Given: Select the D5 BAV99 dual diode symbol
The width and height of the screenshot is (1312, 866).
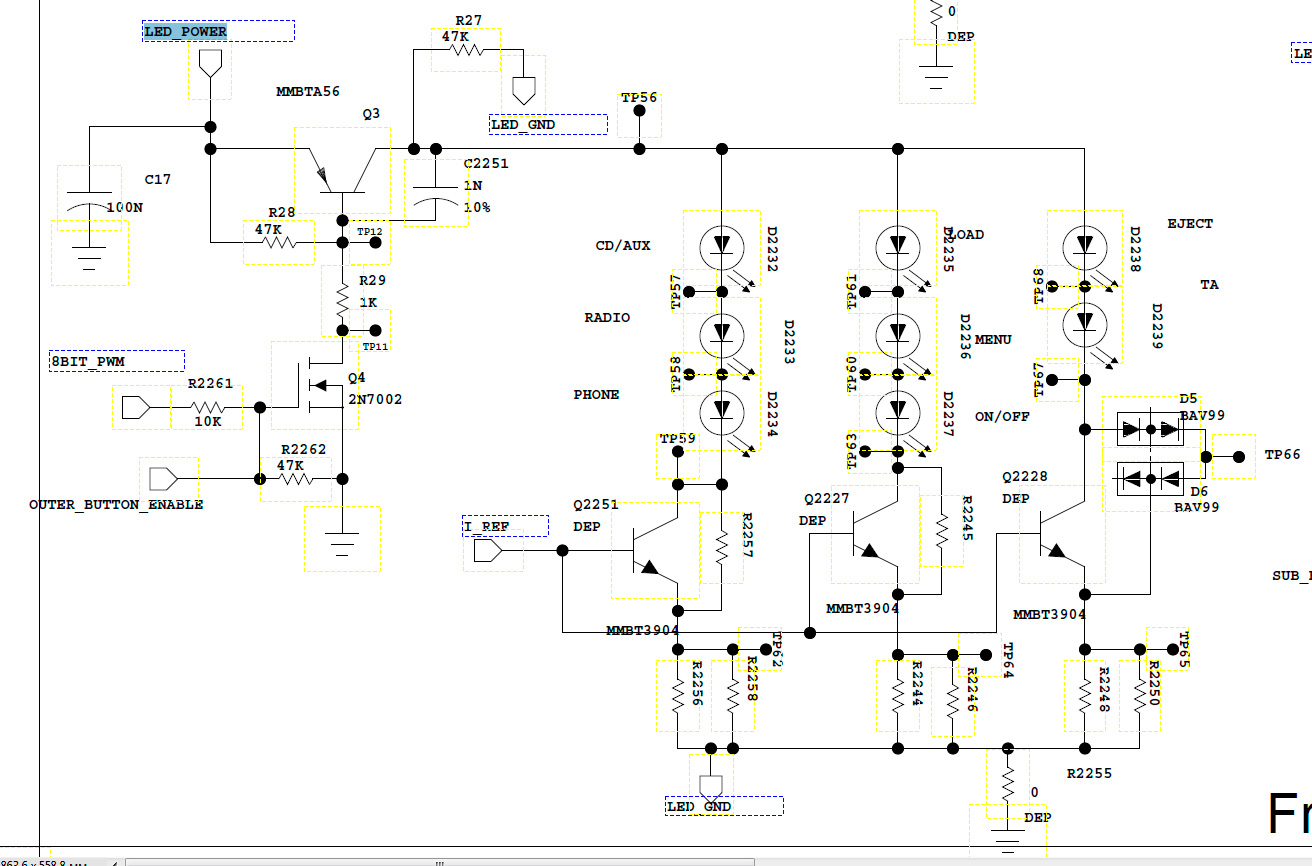Looking at the screenshot, I should coord(1149,430).
